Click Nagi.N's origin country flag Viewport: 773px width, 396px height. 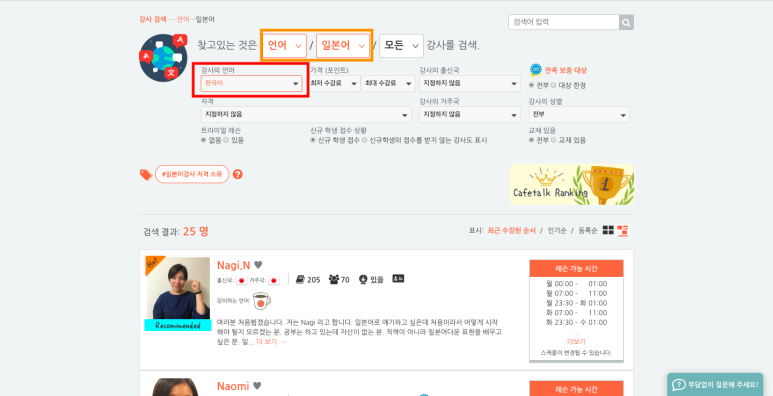[x=241, y=280]
